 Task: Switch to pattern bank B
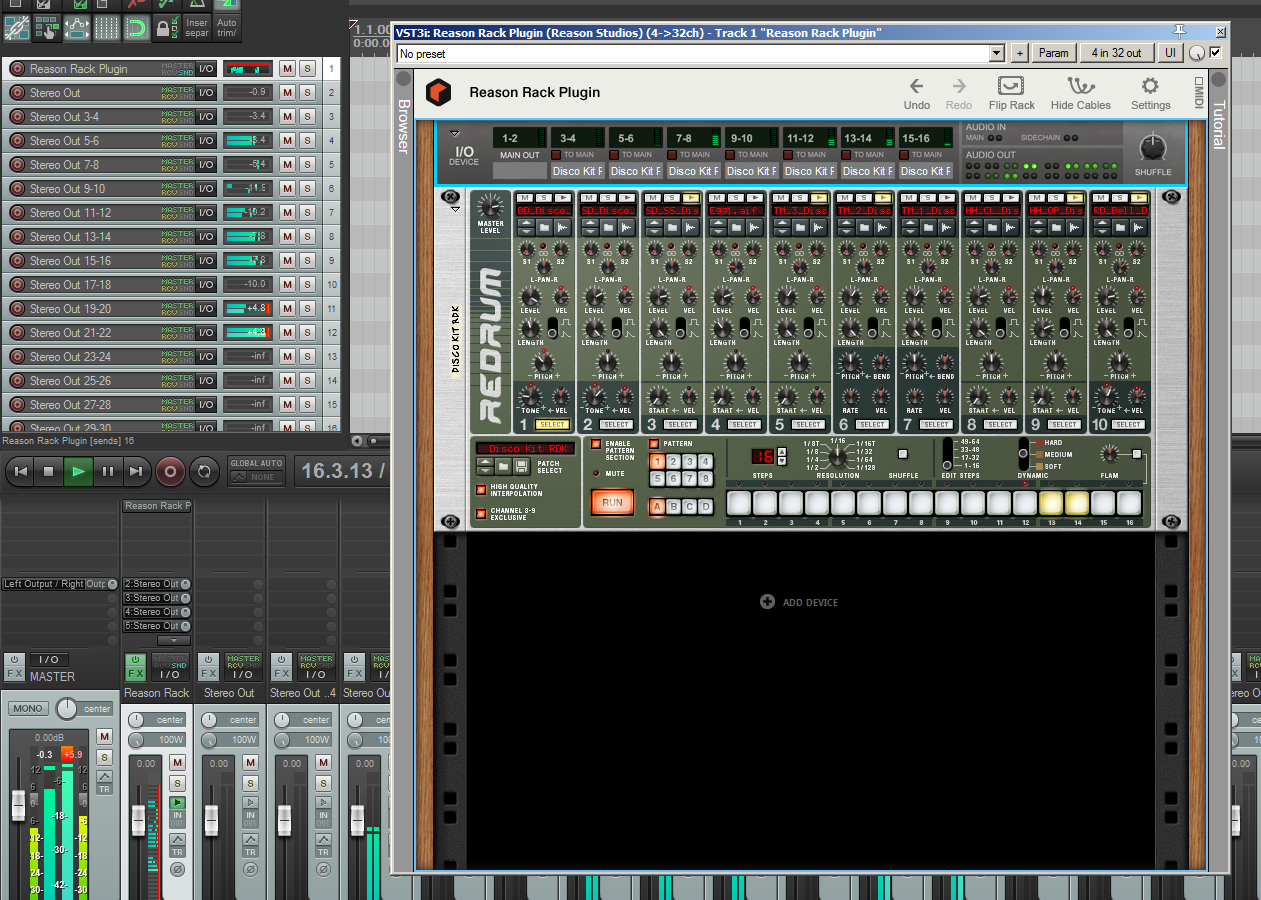click(x=674, y=506)
